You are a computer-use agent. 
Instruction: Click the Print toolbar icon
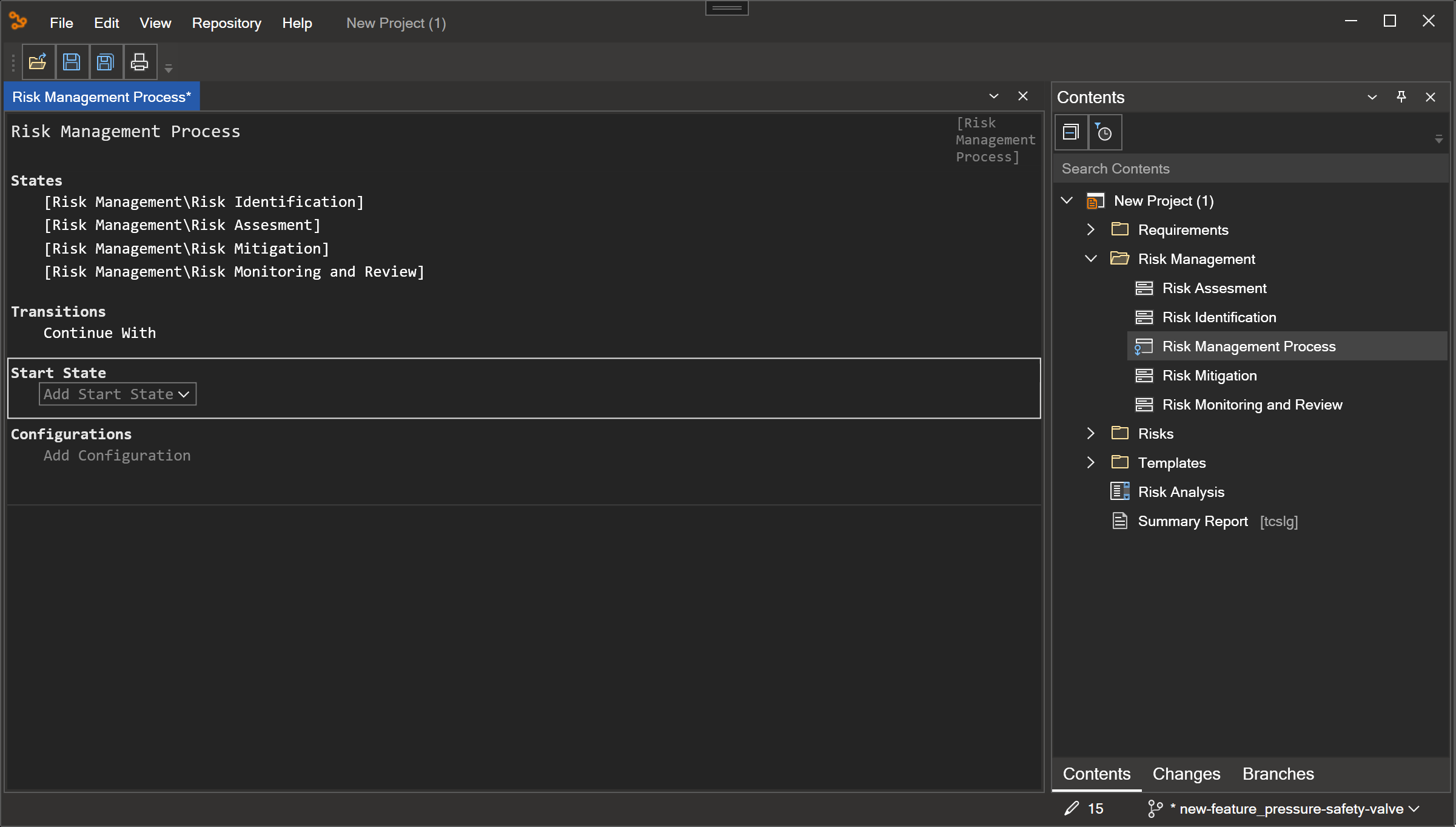[140, 62]
